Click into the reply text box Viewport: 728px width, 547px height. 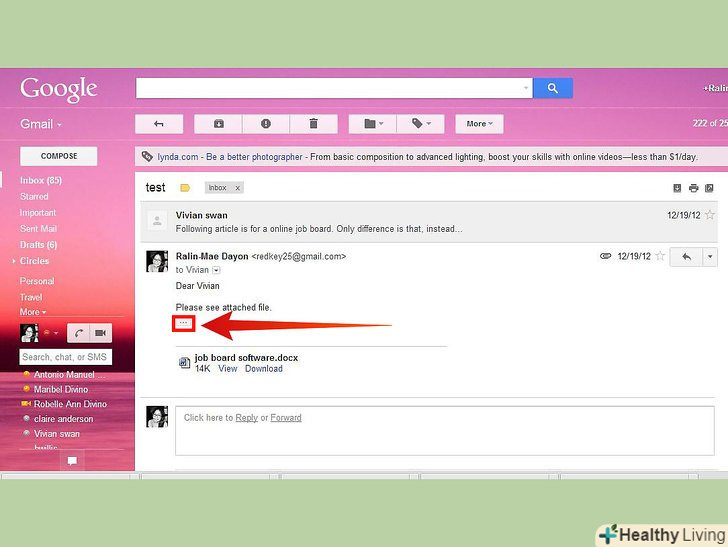tap(445, 431)
